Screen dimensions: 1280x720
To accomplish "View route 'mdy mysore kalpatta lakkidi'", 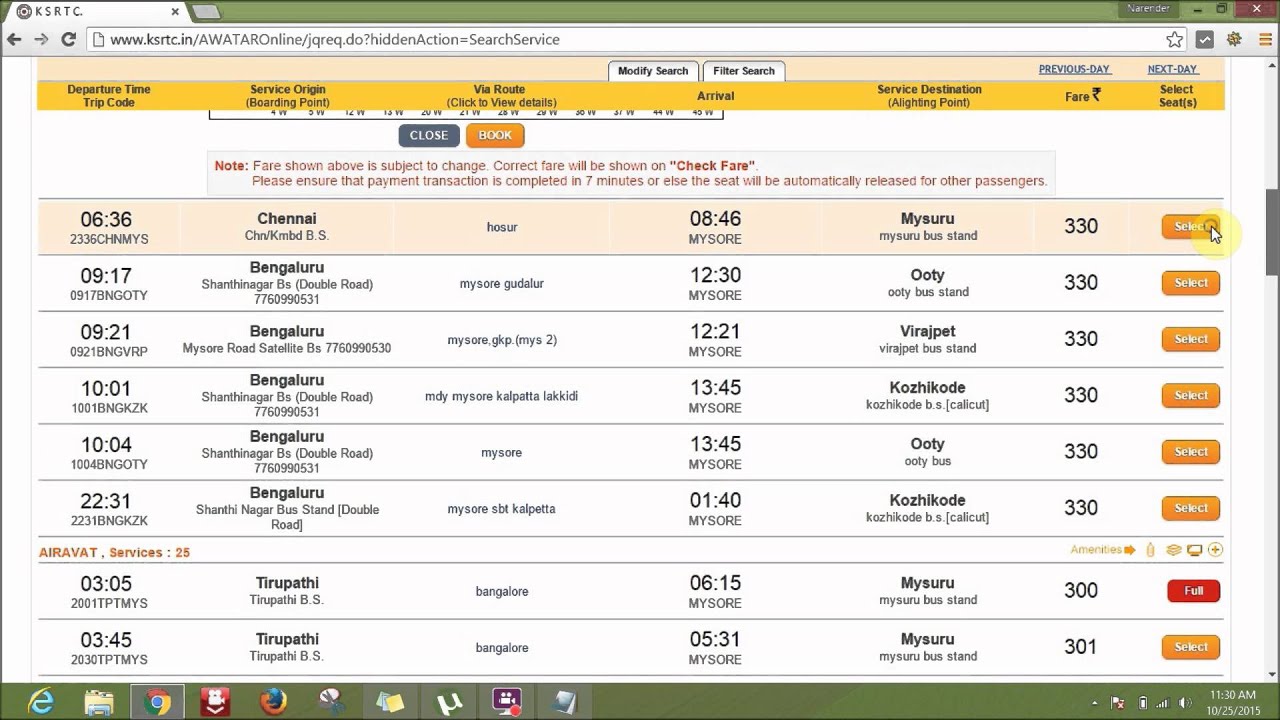I will point(502,396).
